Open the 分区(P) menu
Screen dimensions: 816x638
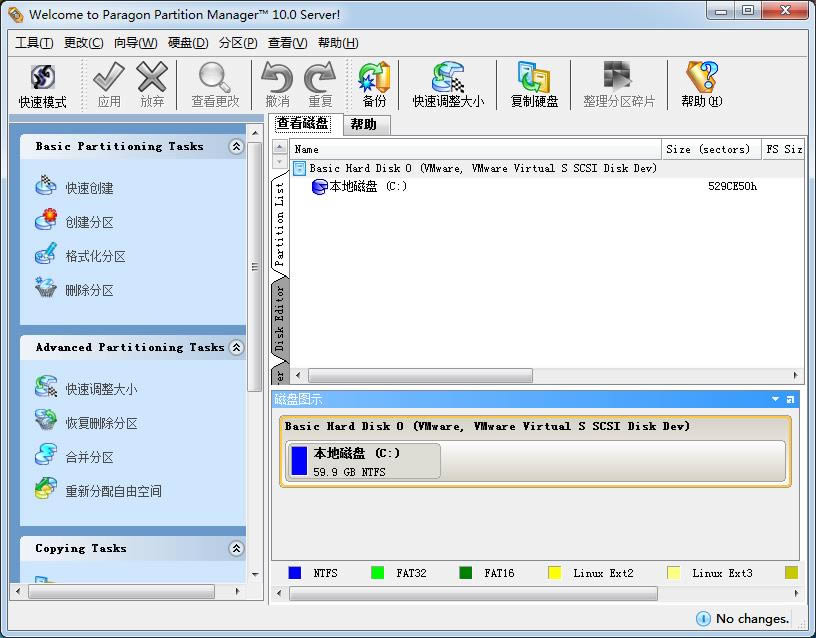click(238, 43)
